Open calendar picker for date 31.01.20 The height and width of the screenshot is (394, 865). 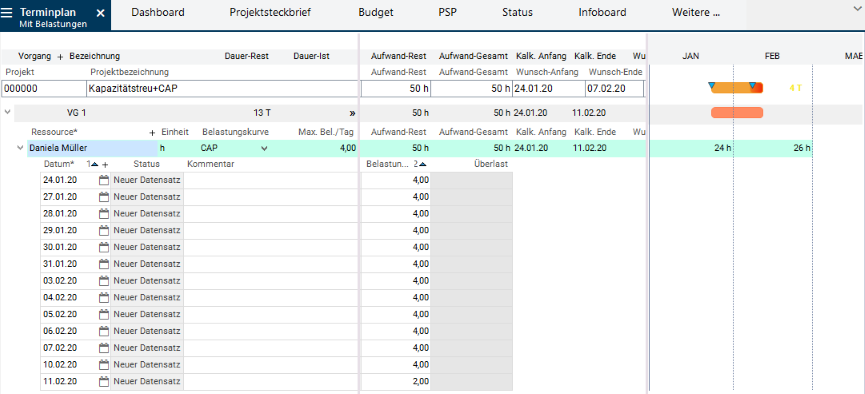pyautogui.click(x=104, y=264)
